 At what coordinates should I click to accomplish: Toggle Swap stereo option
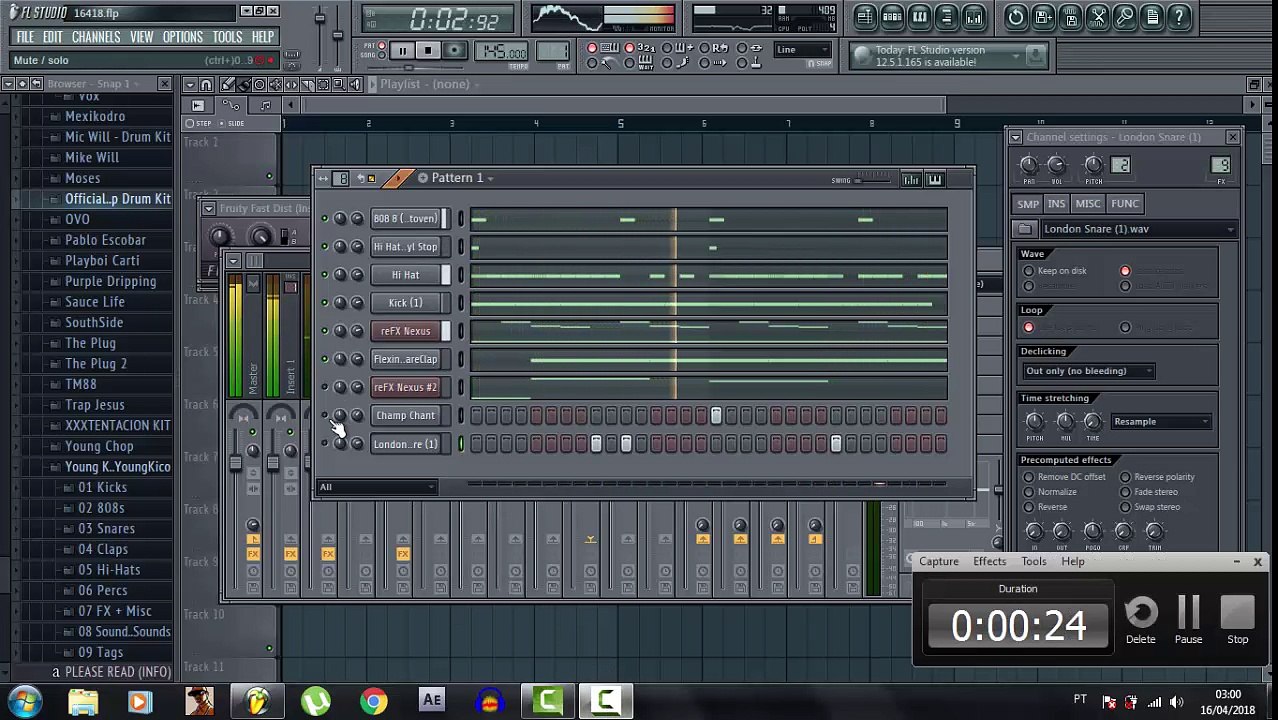[1125, 507]
